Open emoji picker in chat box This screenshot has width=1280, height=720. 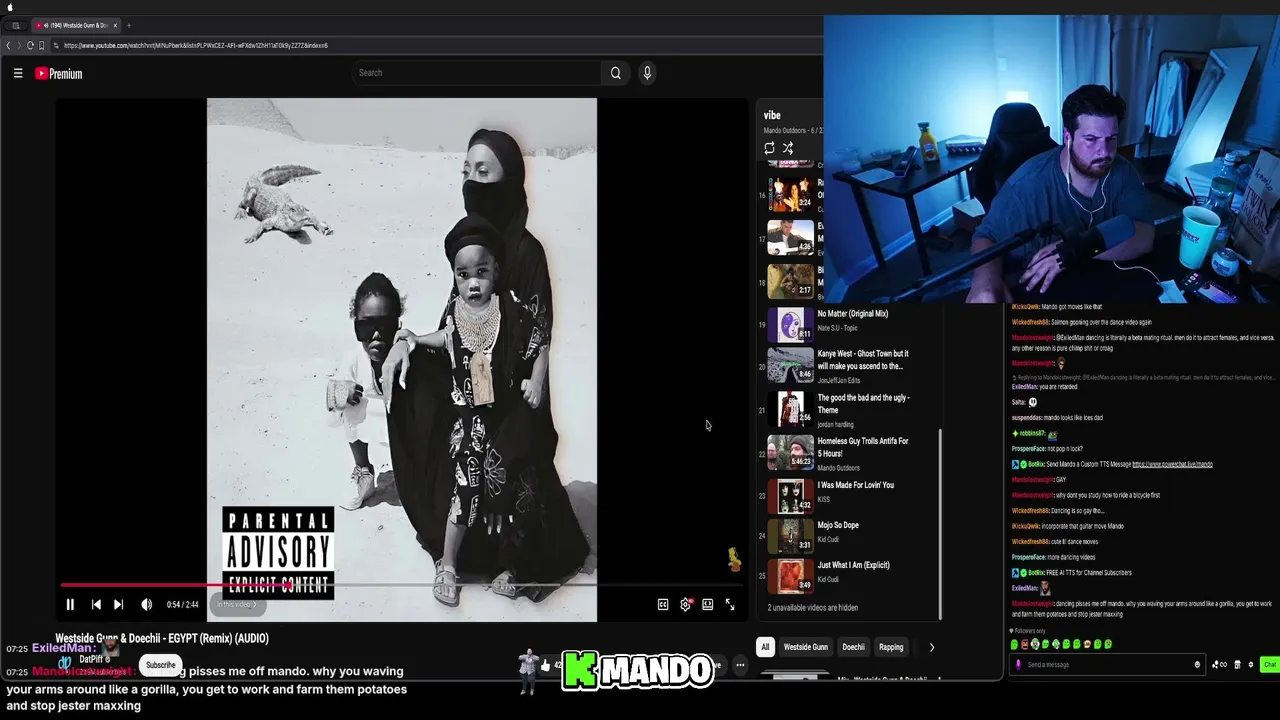[x=1197, y=664]
